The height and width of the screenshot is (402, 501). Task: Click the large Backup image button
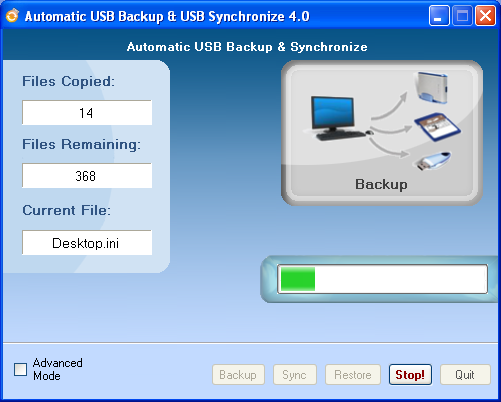(382, 133)
